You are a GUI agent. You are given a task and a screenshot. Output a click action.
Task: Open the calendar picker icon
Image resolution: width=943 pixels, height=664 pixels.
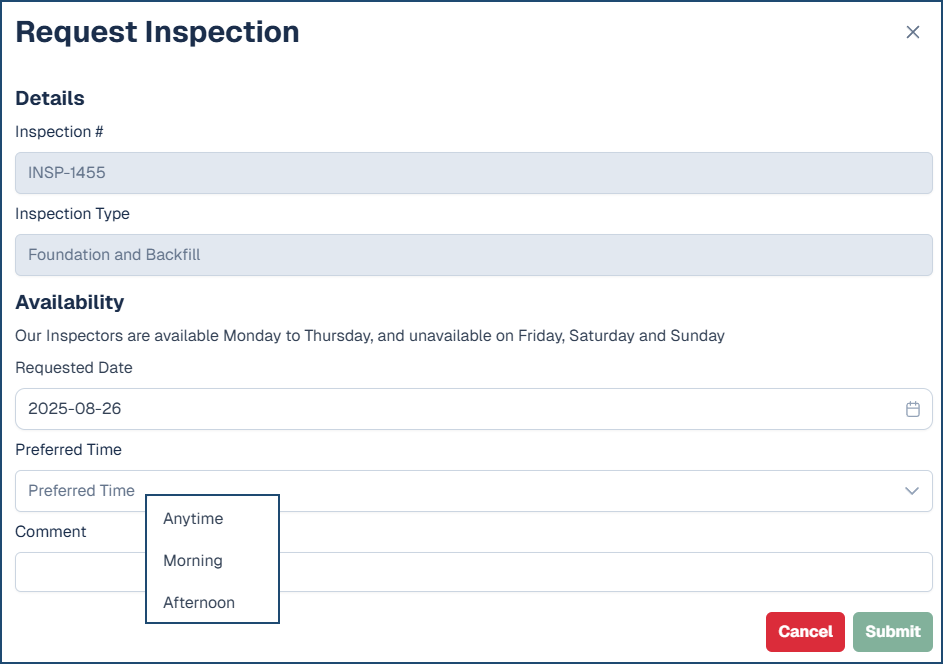(x=912, y=409)
